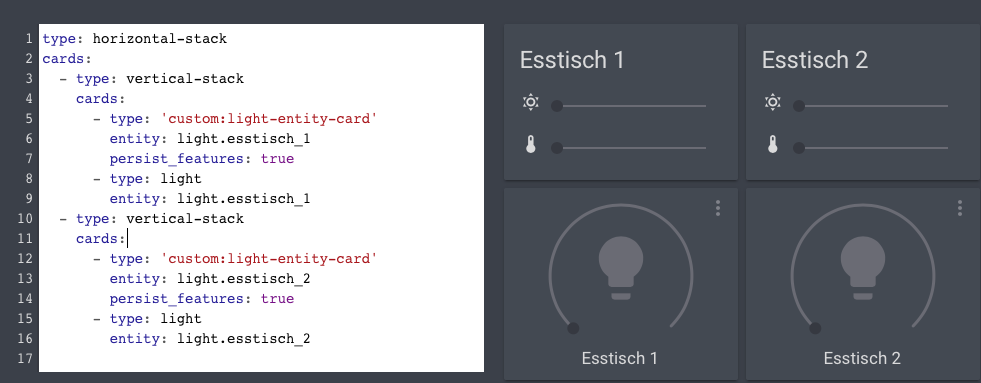Click the Esstisch 1 label below the bulb

click(619, 359)
